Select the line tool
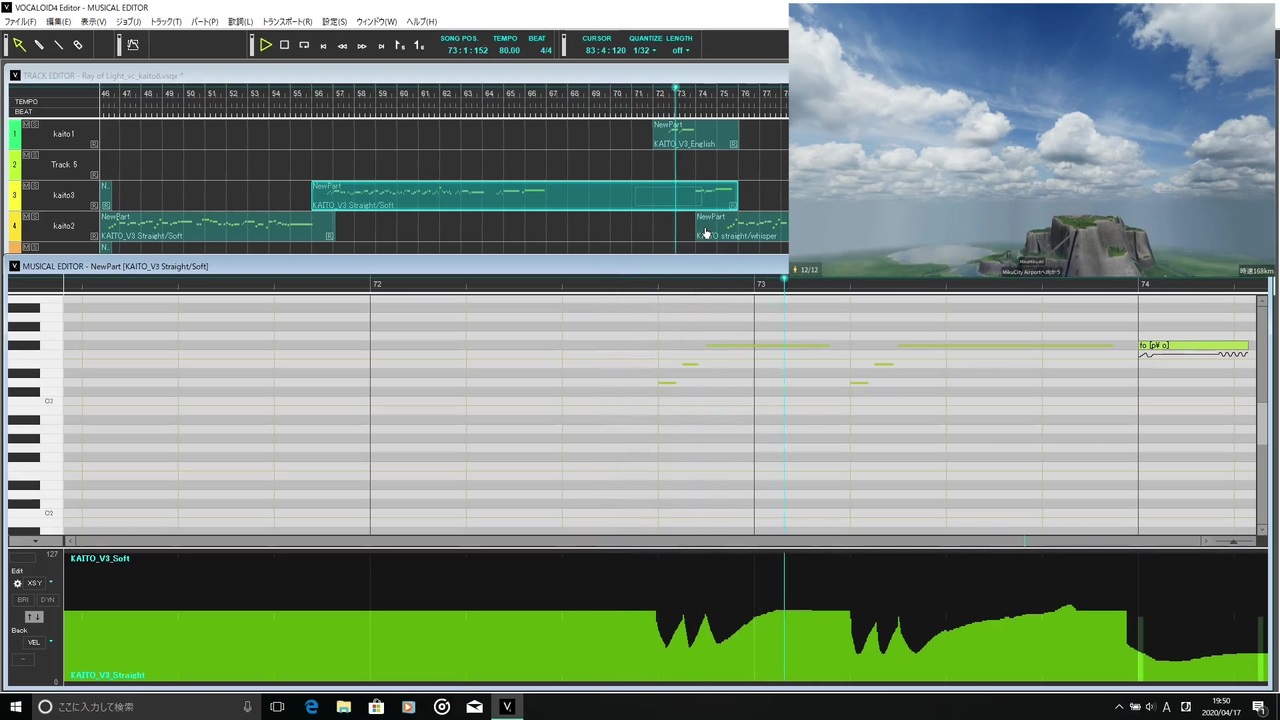 (x=58, y=44)
